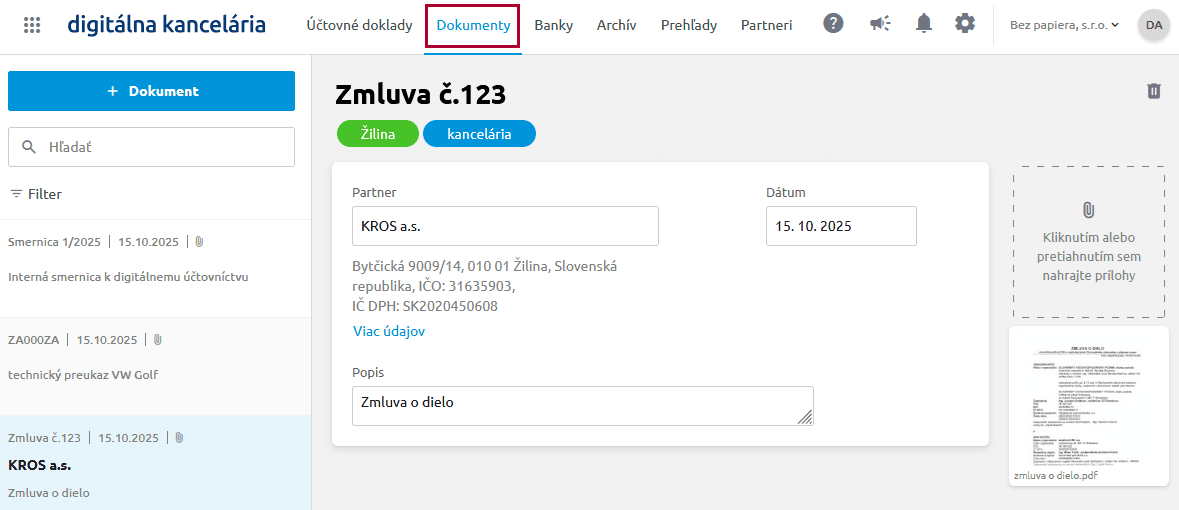1179x510 pixels.
Task: Go to the Archív tab
Action: point(616,25)
